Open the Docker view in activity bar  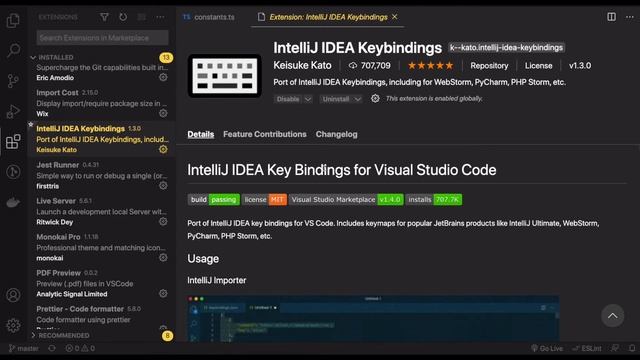(x=13, y=202)
